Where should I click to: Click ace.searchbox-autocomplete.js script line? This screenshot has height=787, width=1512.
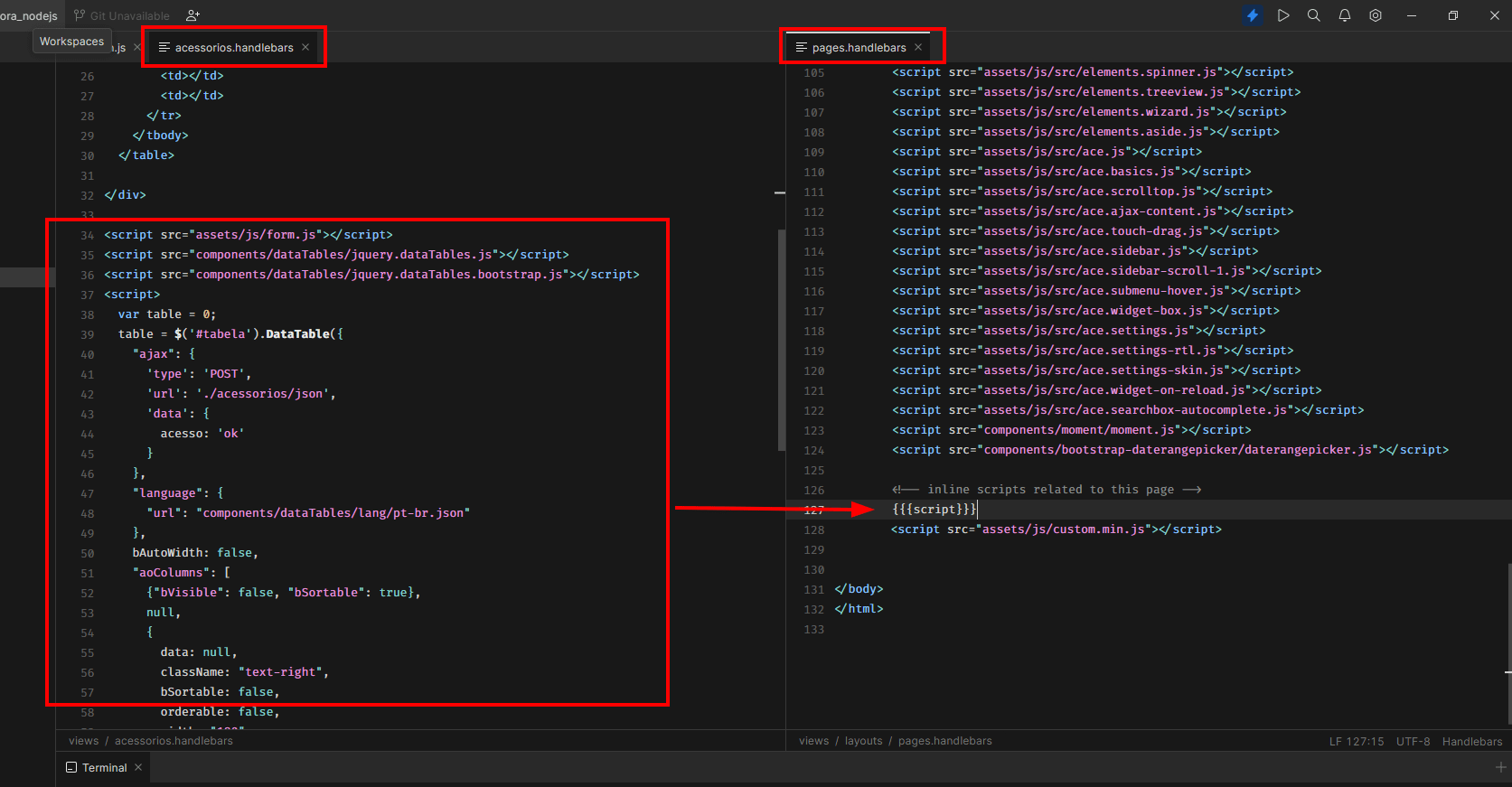[x=1128, y=410]
